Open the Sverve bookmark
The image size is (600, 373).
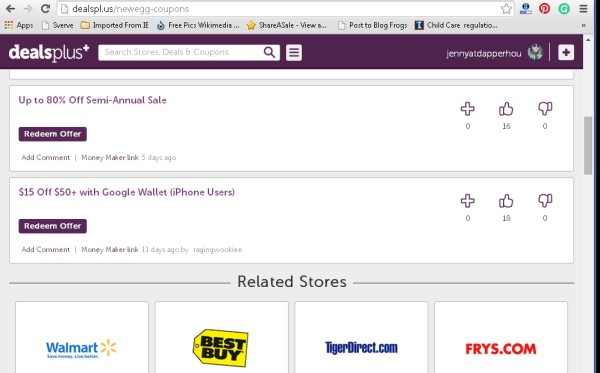point(58,25)
